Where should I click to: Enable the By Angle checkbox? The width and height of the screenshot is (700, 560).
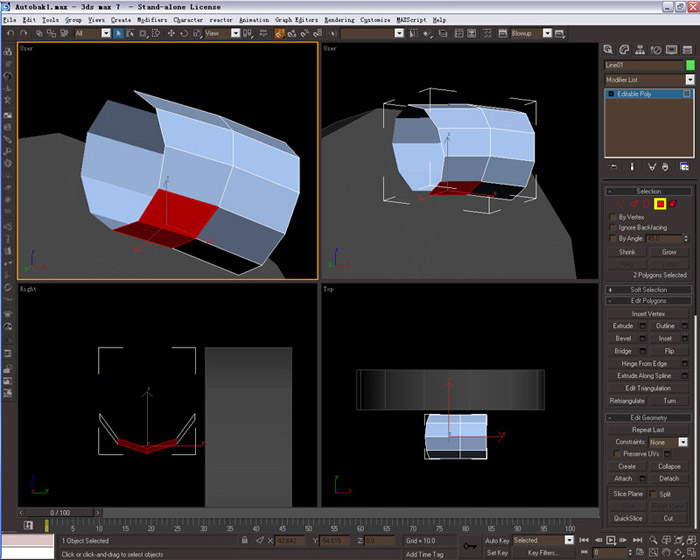pos(612,238)
